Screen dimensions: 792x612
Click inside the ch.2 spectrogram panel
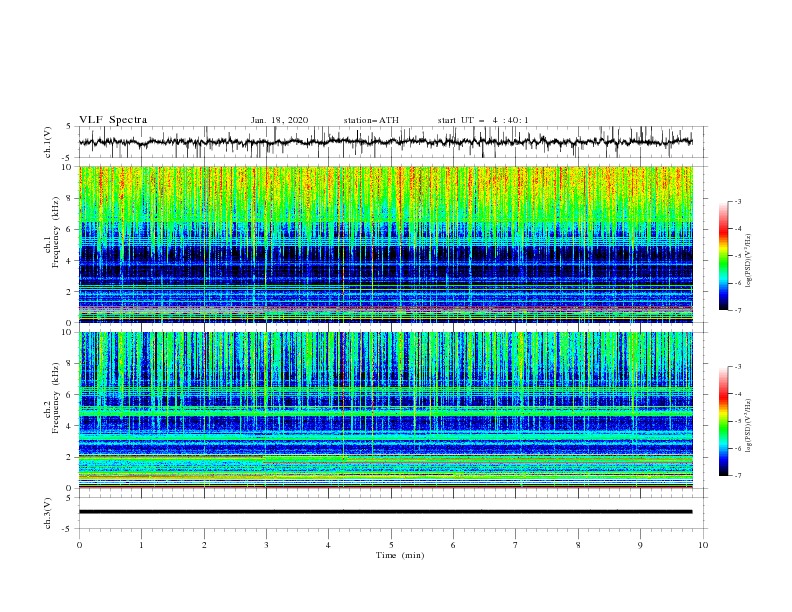coord(385,410)
